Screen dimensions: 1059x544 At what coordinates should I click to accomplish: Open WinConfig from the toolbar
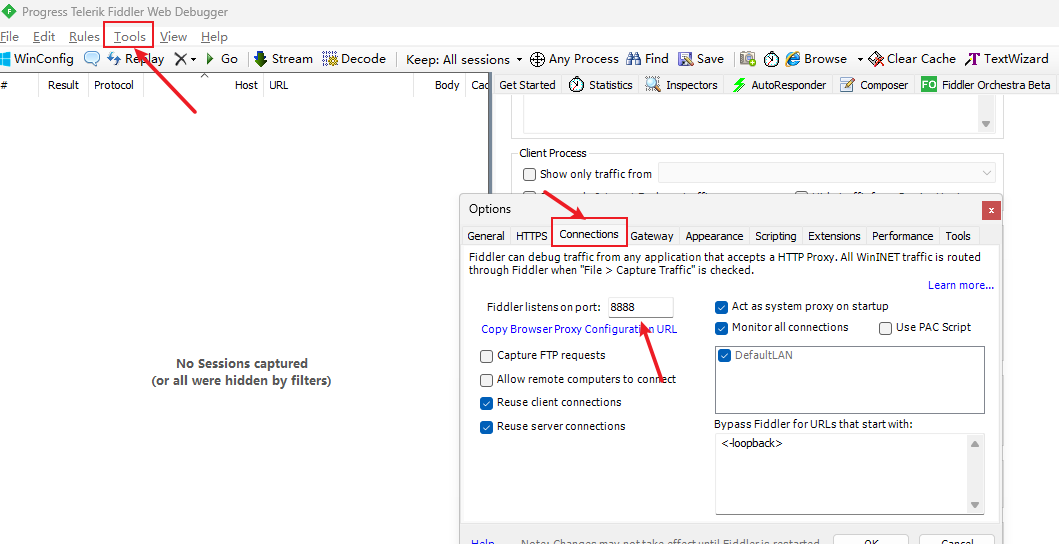click(x=36, y=59)
